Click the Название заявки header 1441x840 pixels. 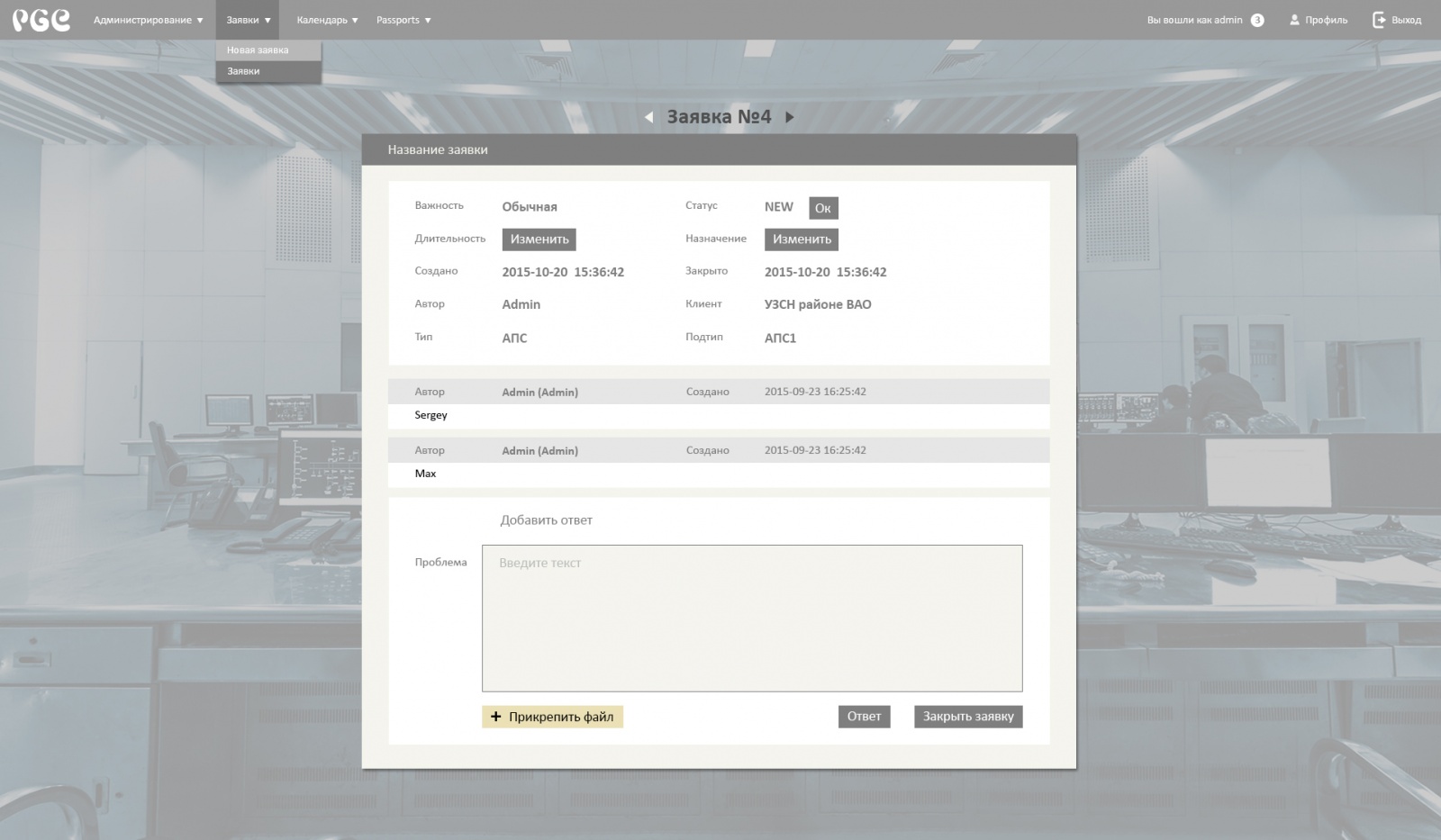click(x=438, y=149)
